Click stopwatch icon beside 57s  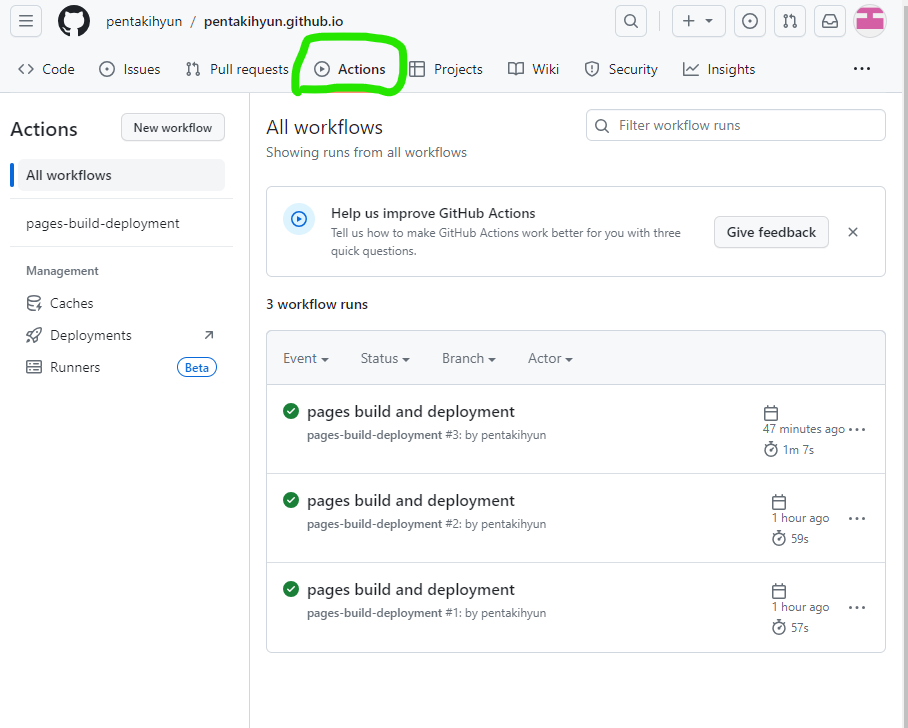779,627
